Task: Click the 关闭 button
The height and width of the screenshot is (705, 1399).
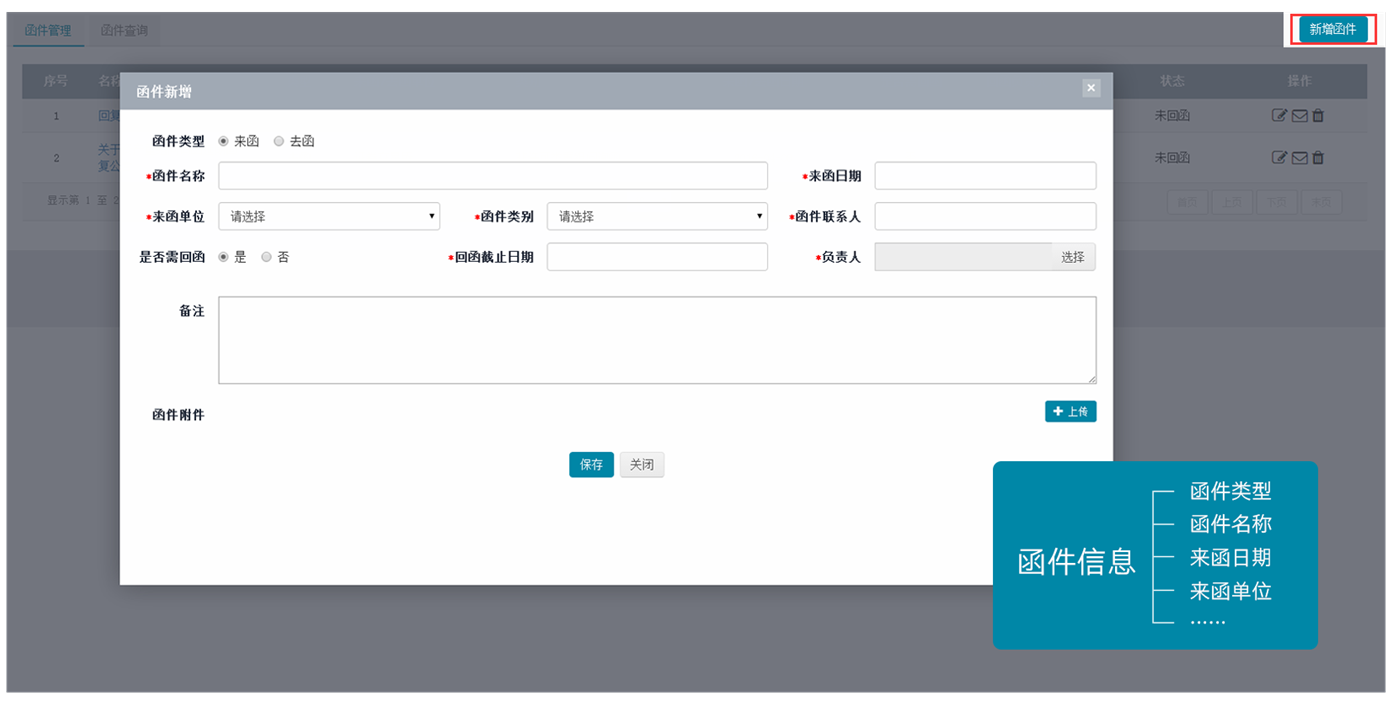Action: click(x=642, y=465)
